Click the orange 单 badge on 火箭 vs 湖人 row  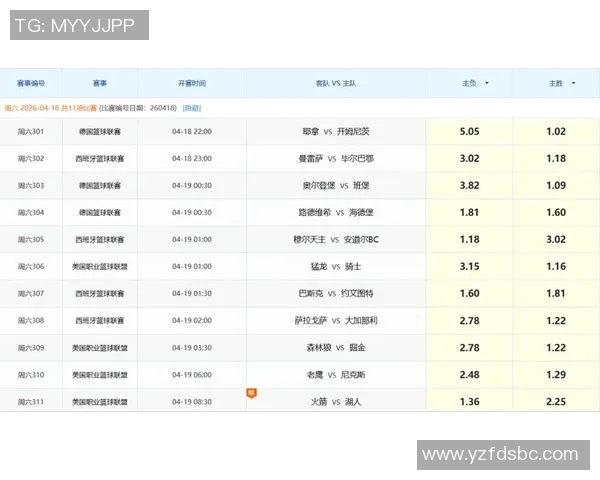tap(251, 393)
